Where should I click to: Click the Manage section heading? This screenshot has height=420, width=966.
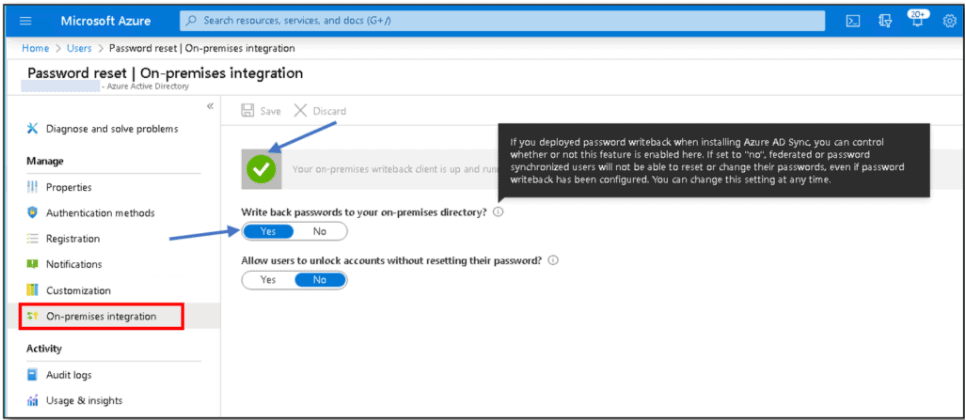tap(45, 161)
